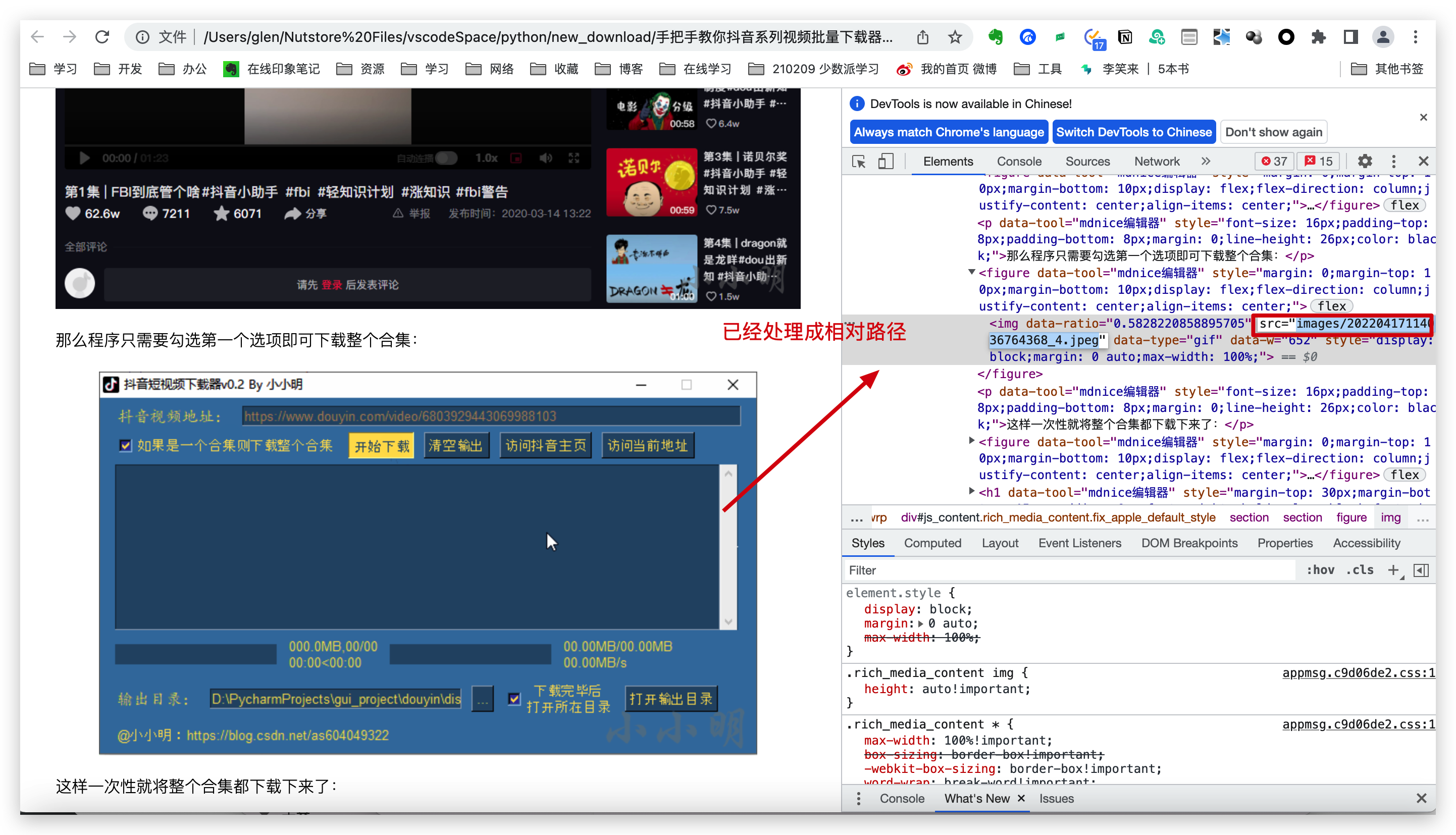
Task: Click Don't show again button
Action: coord(1273,132)
